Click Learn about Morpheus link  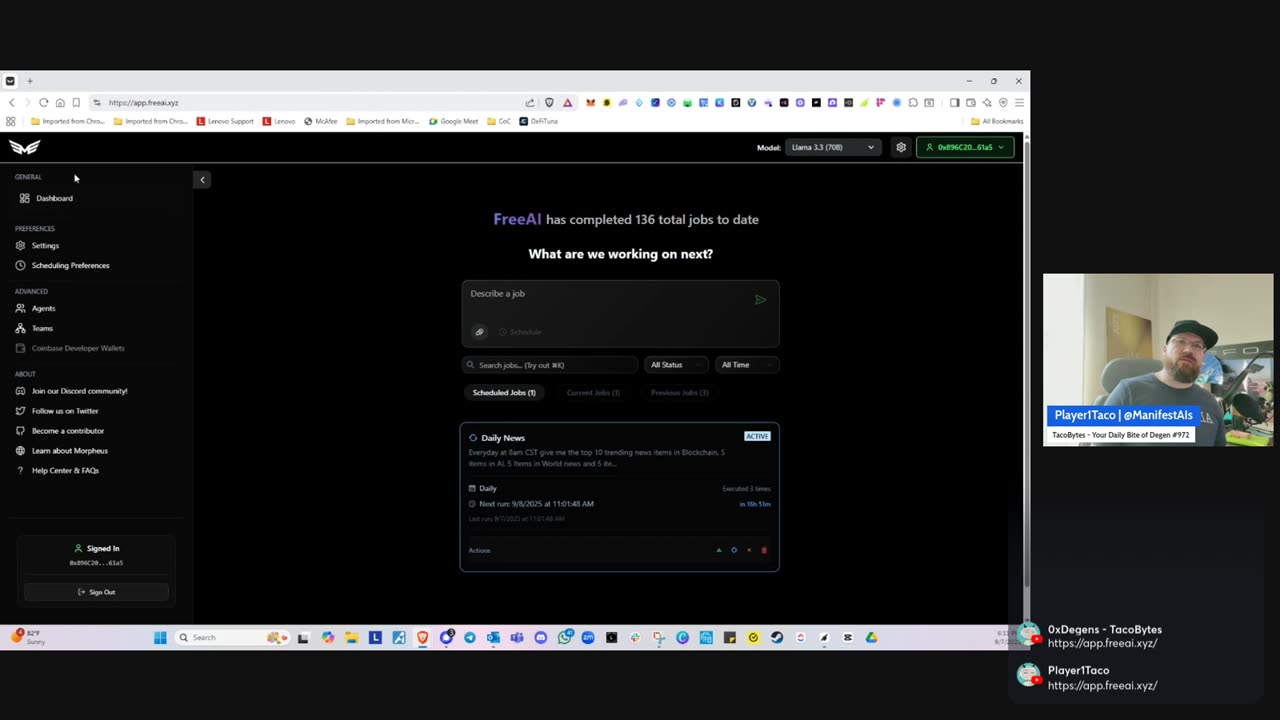(62, 451)
